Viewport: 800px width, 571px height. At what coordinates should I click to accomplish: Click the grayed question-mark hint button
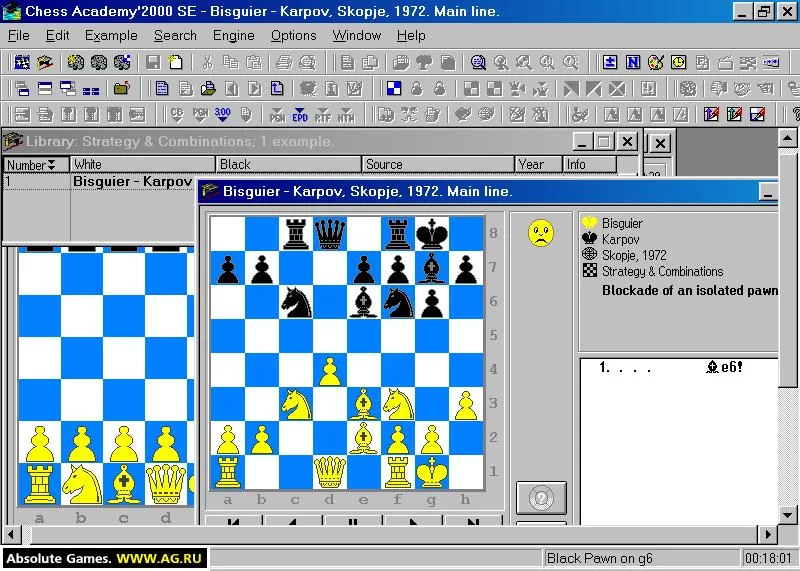click(x=541, y=498)
